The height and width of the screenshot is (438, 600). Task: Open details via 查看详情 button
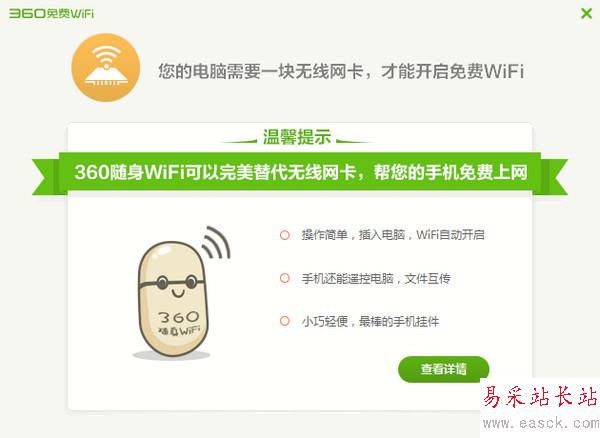tap(443, 369)
